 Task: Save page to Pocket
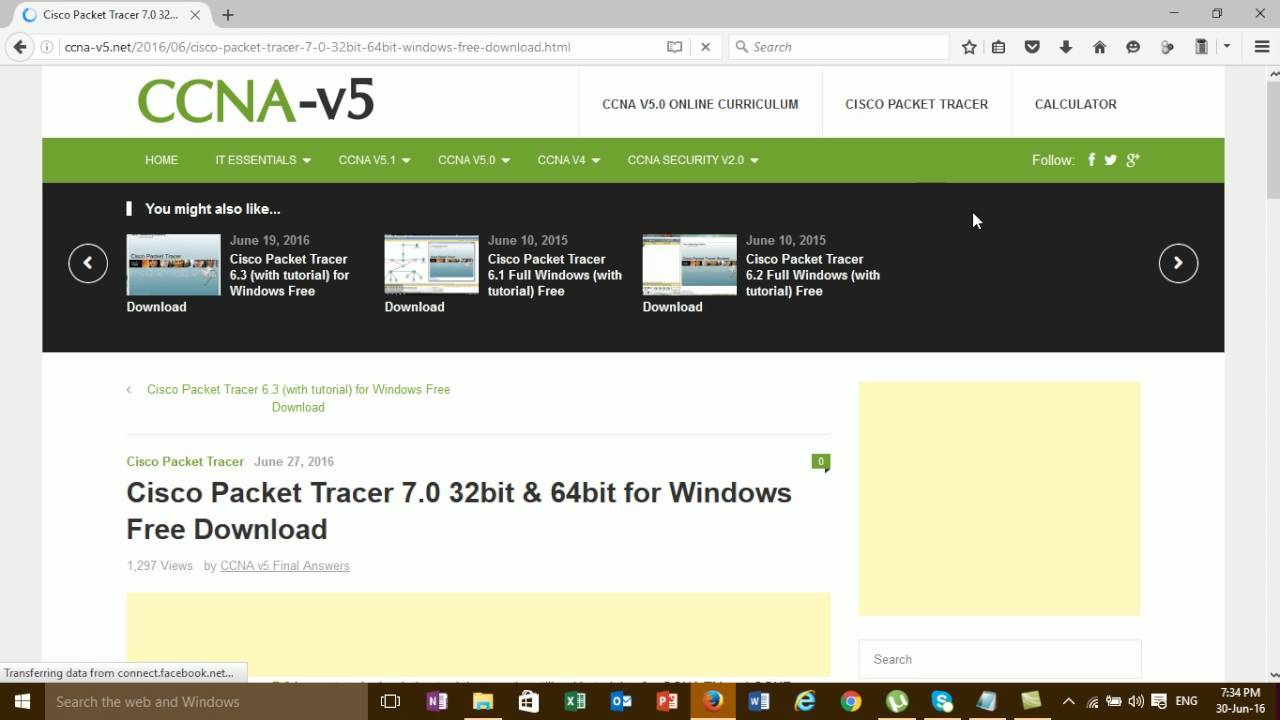[1032, 47]
